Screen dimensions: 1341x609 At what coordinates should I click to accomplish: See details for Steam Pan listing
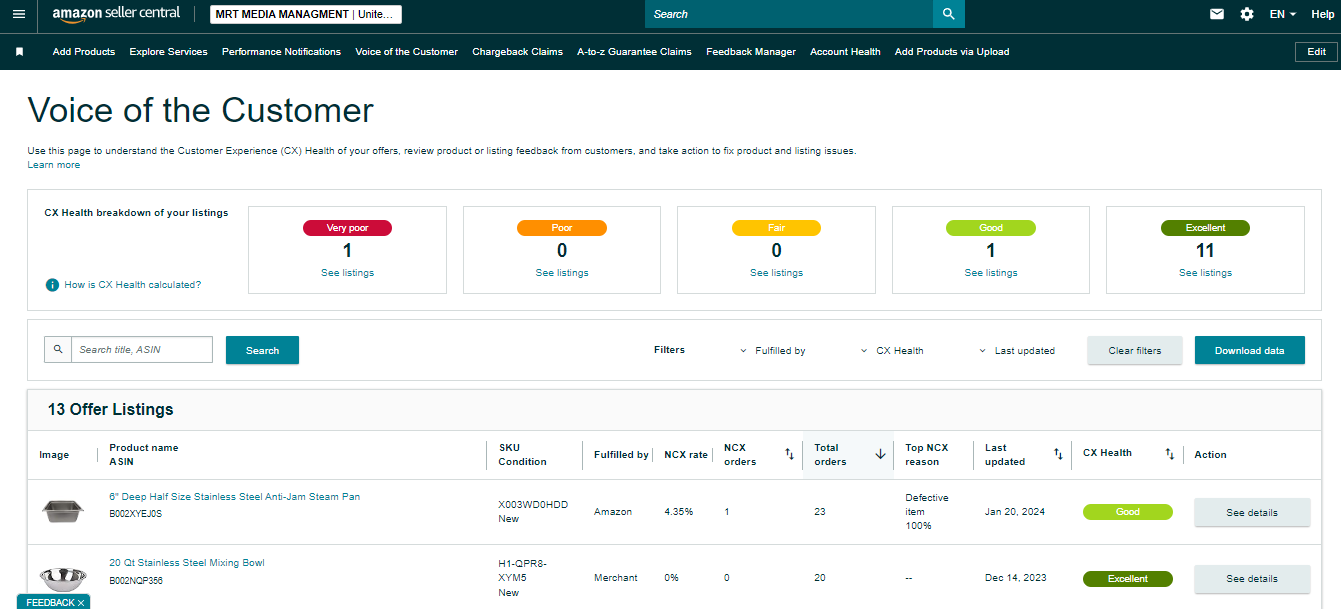click(x=1252, y=512)
